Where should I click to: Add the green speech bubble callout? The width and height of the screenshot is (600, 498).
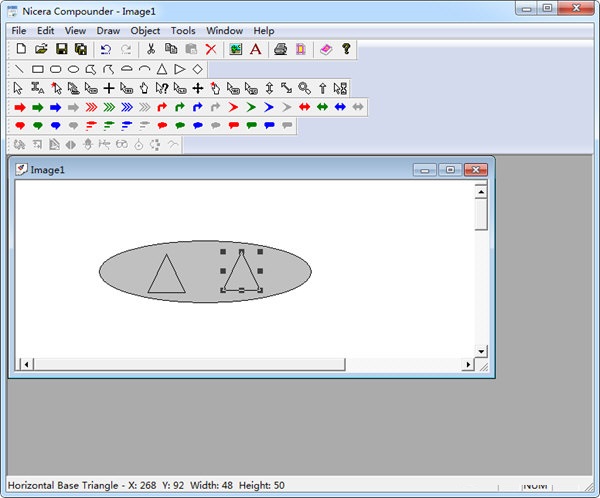click(38, 126)
